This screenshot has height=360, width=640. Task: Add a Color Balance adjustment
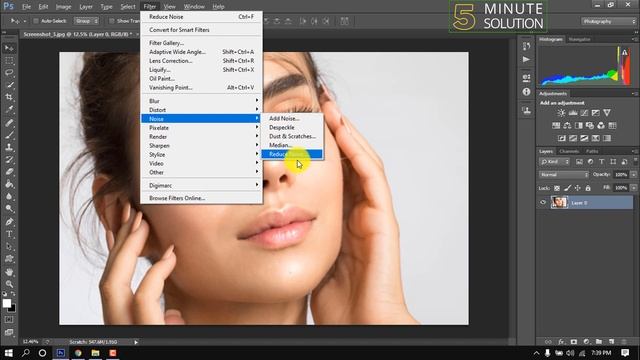(567, 125)
